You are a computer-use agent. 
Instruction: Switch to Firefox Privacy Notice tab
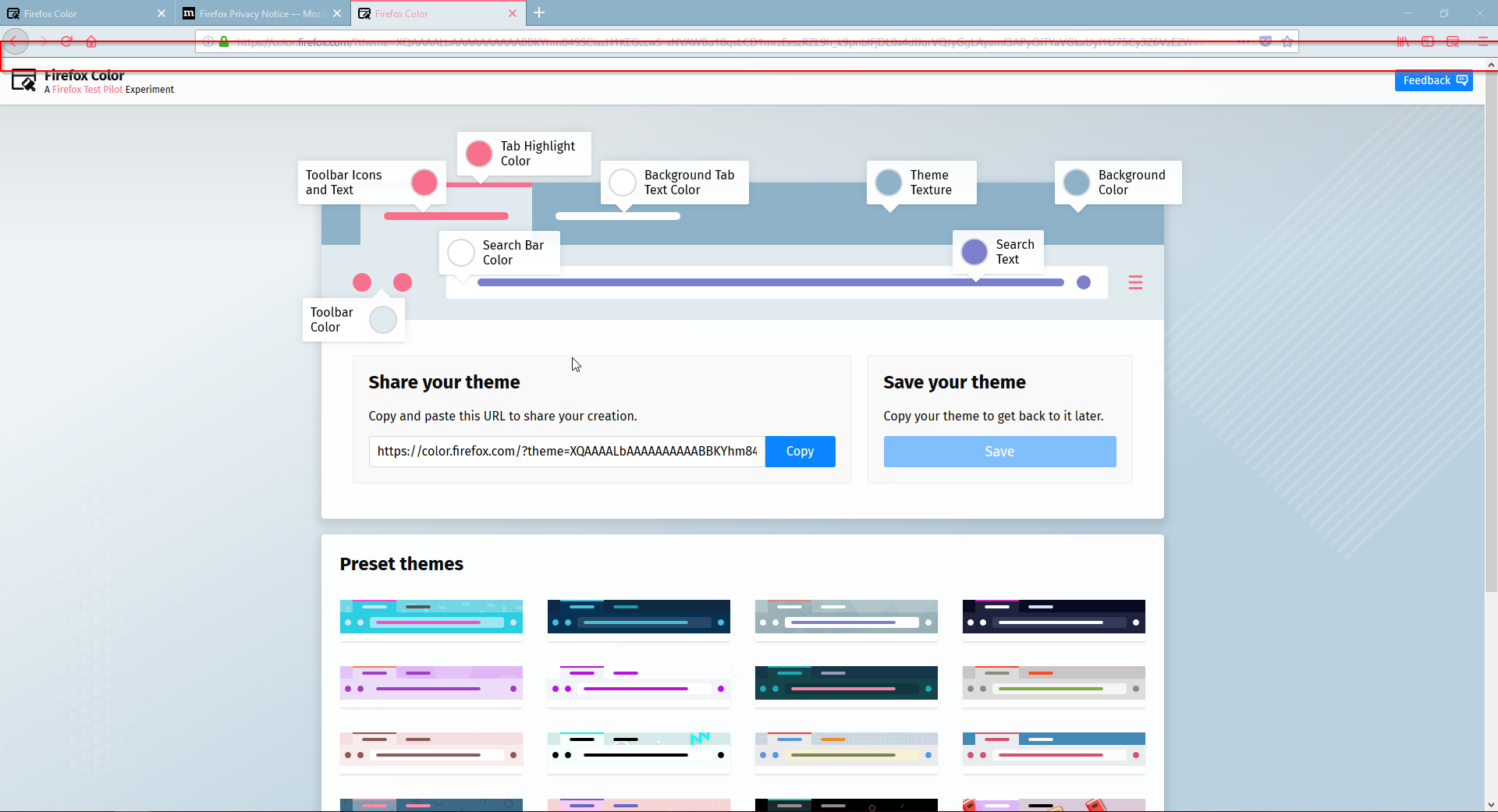coord(262,13)
